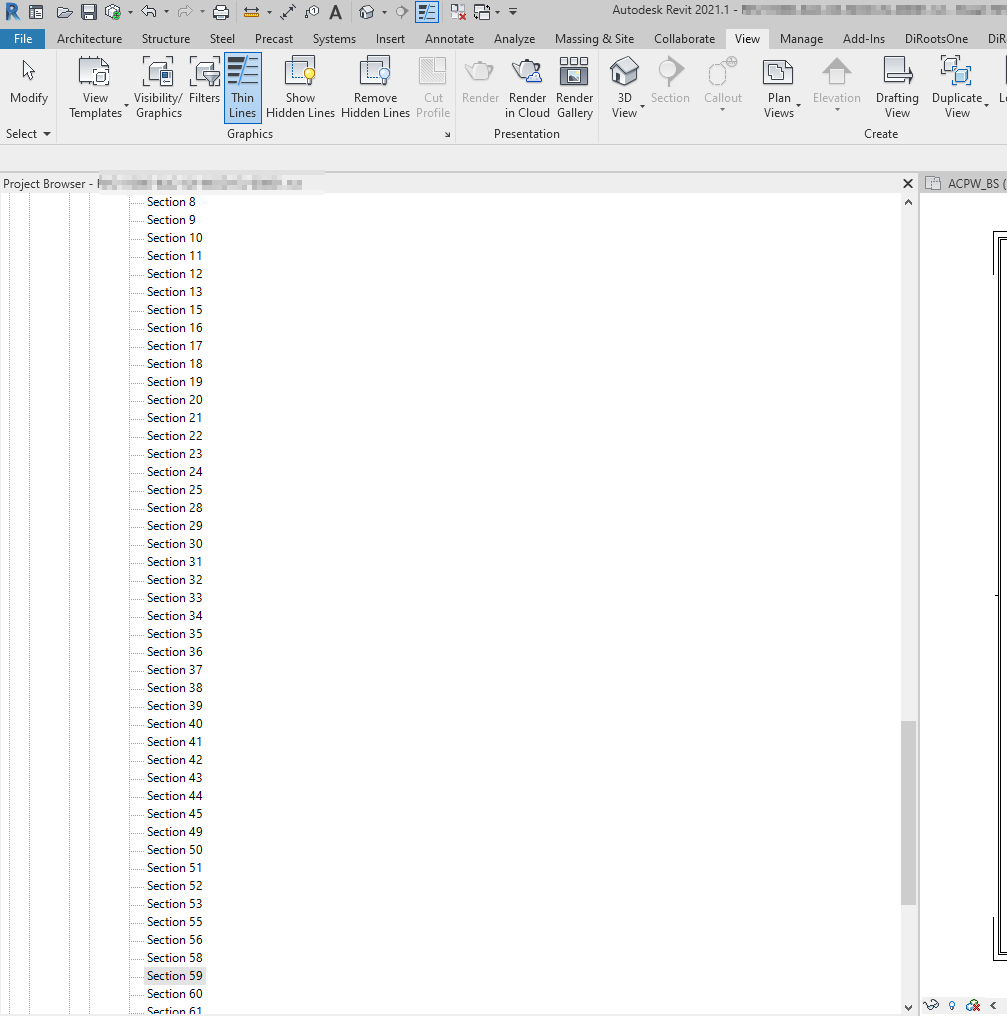Open Customize Quick Access Toolbar dropdown

coord(513,12)
